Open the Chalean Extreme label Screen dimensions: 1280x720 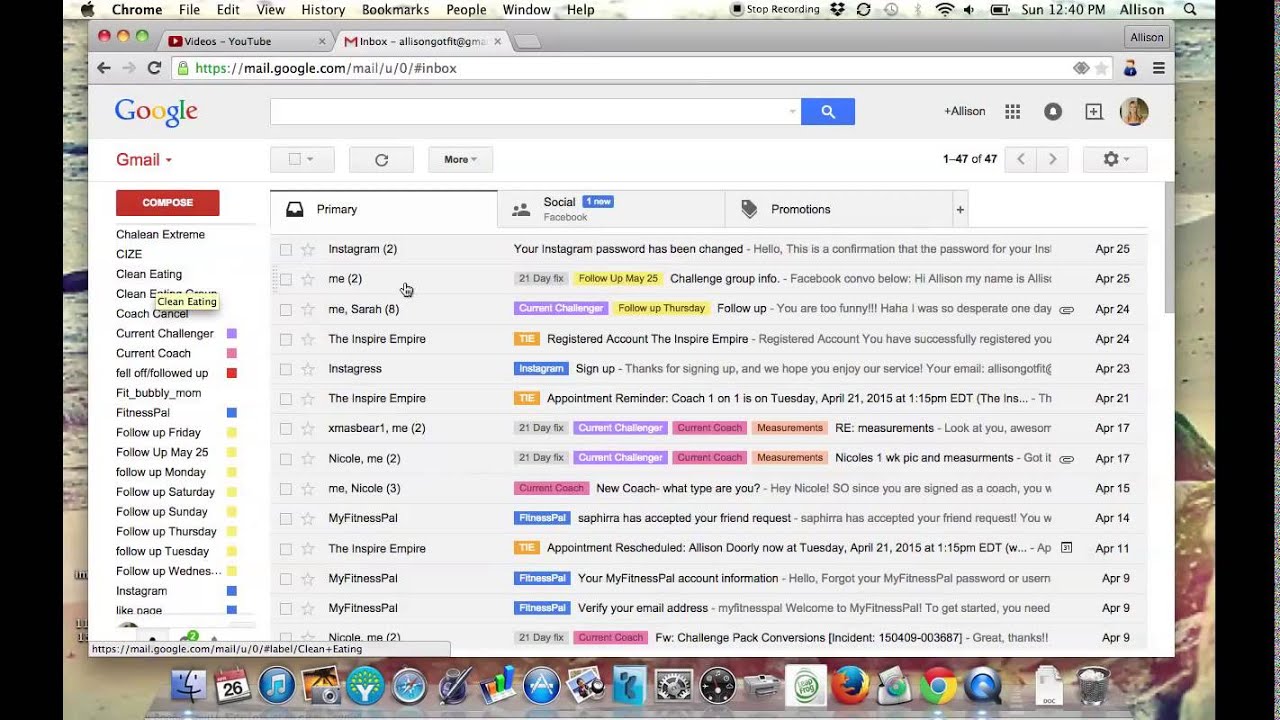point(160,234)
